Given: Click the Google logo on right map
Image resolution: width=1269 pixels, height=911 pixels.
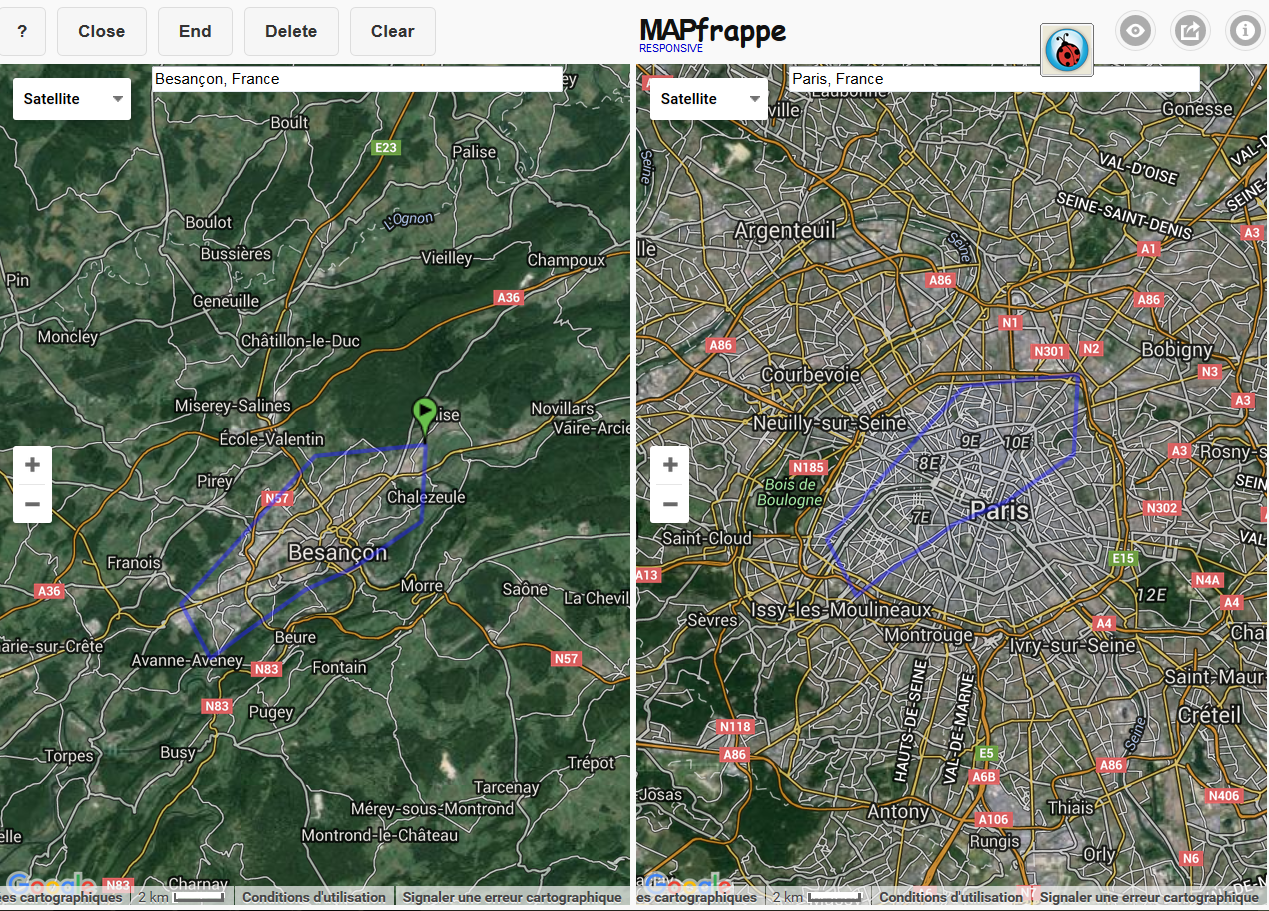Looking at the screenshot, I should 689,885.
